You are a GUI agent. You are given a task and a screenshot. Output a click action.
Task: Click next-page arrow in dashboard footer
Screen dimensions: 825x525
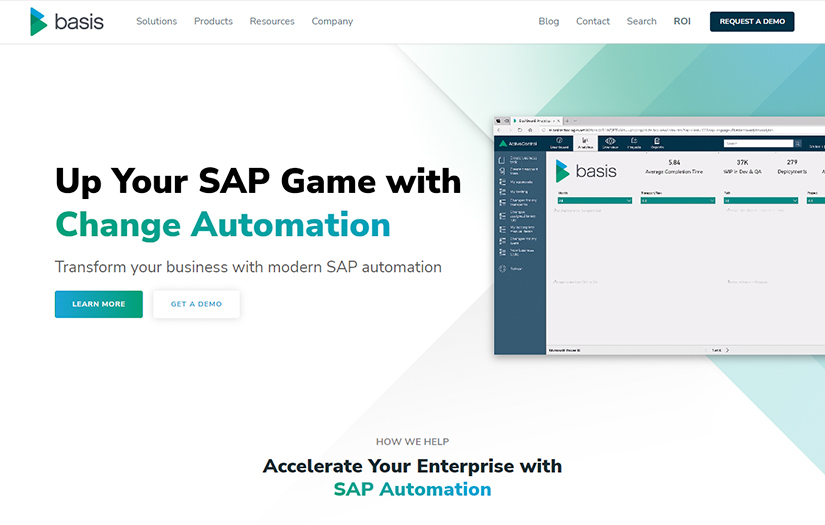(728, 350)
